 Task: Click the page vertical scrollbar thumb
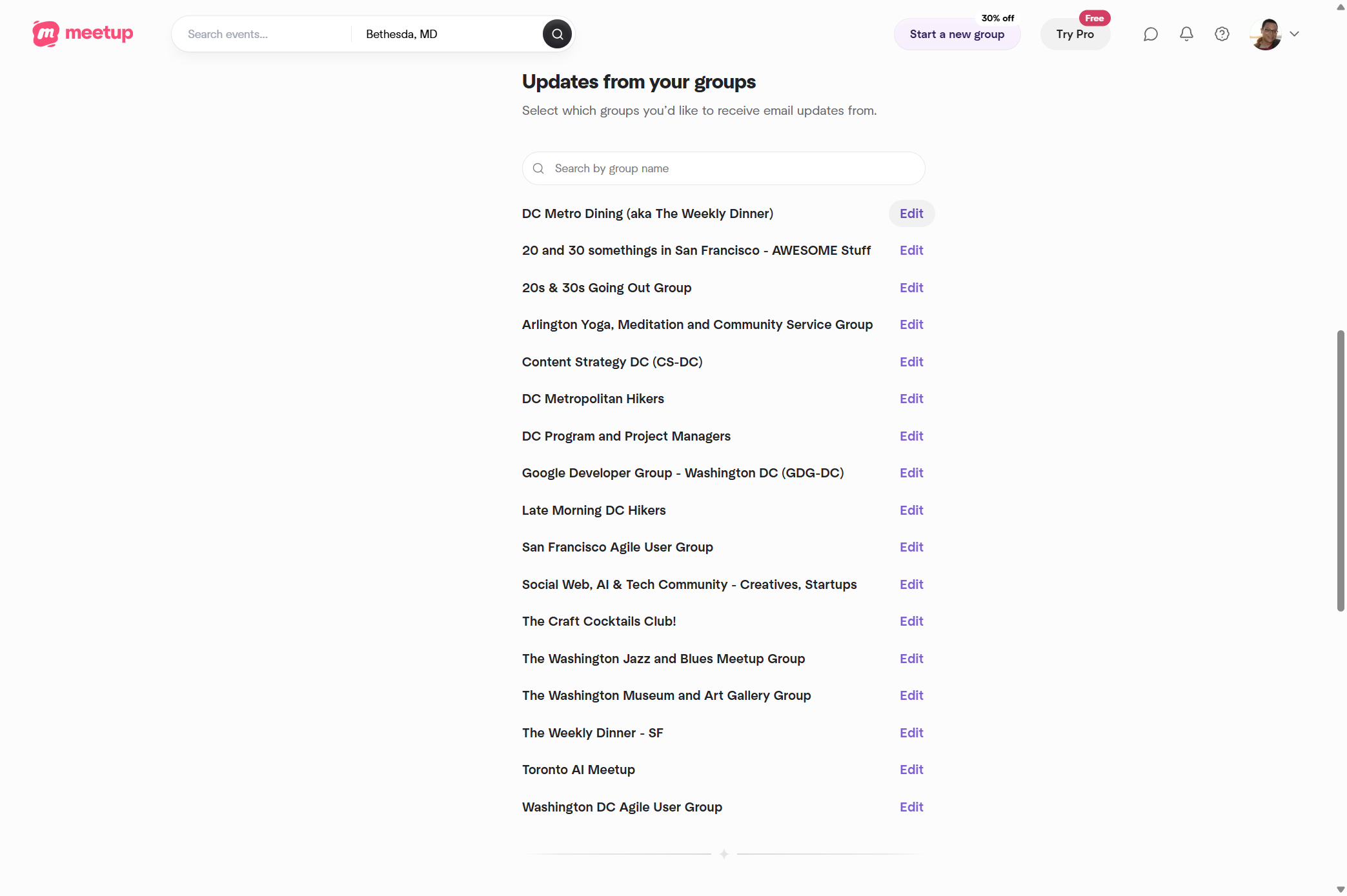(1341, 470)
